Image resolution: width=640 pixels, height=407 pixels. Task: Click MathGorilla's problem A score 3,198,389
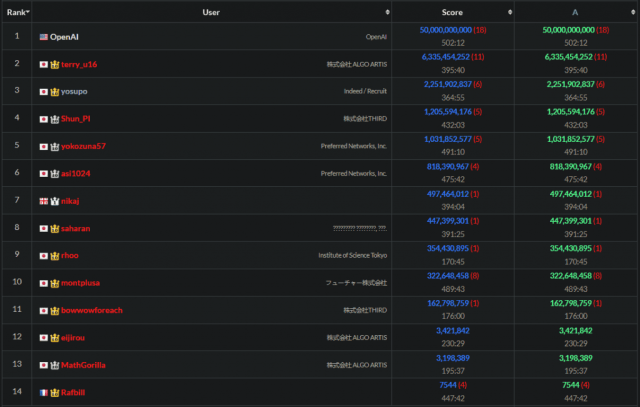point(576,358)
